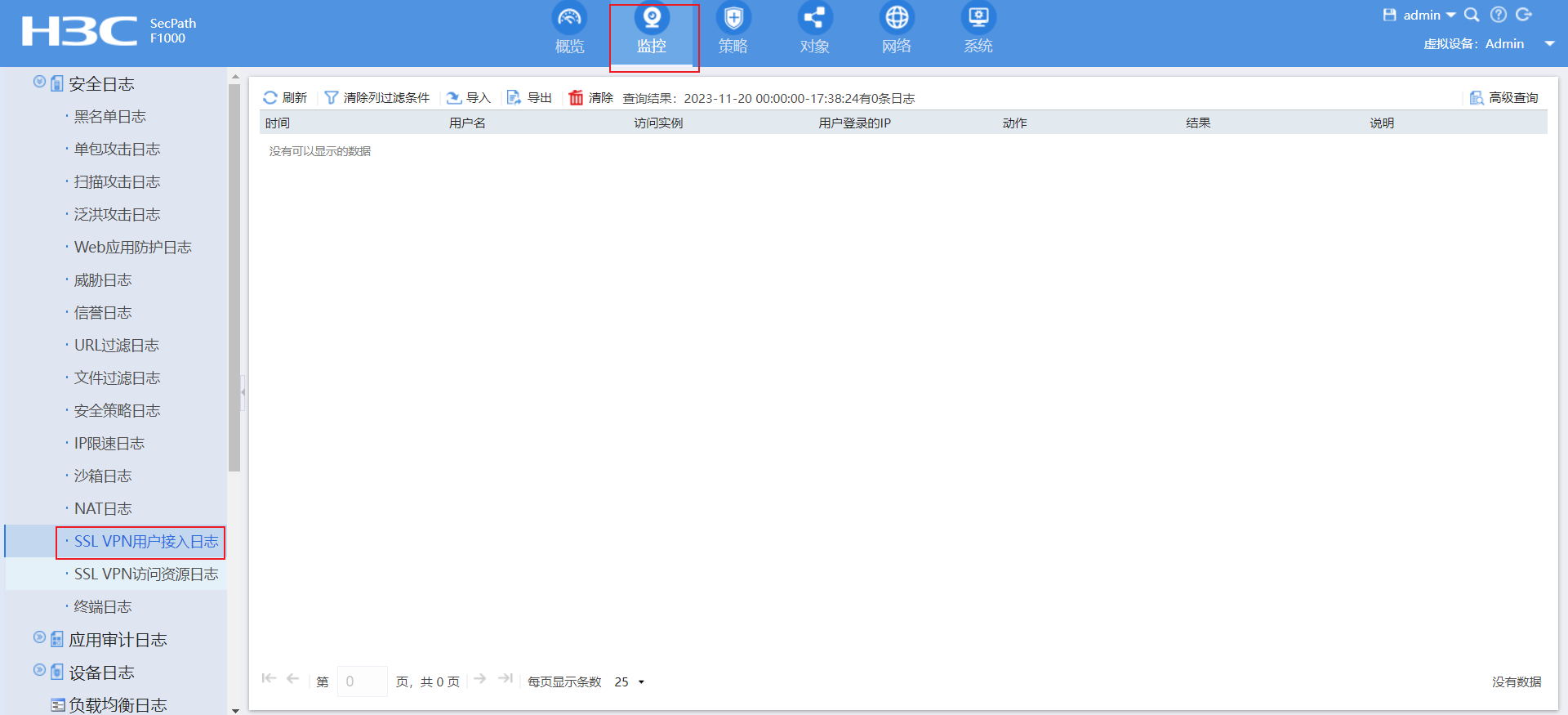The image size is (1568, 715).
Task: Open IP限速日志 in sidebar
Action: (x=109, y=444)
